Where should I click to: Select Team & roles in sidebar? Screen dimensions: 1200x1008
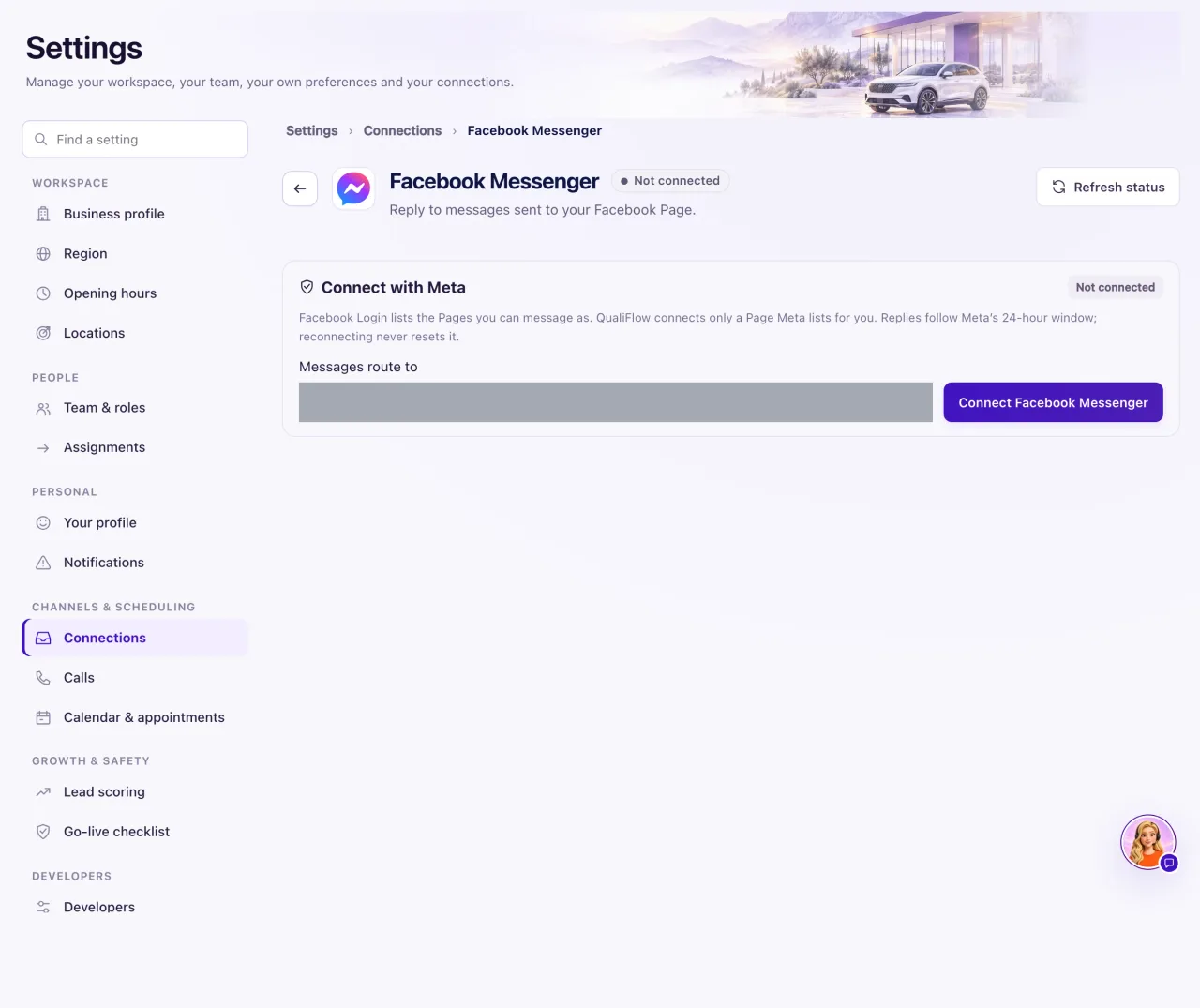(135, 408)
